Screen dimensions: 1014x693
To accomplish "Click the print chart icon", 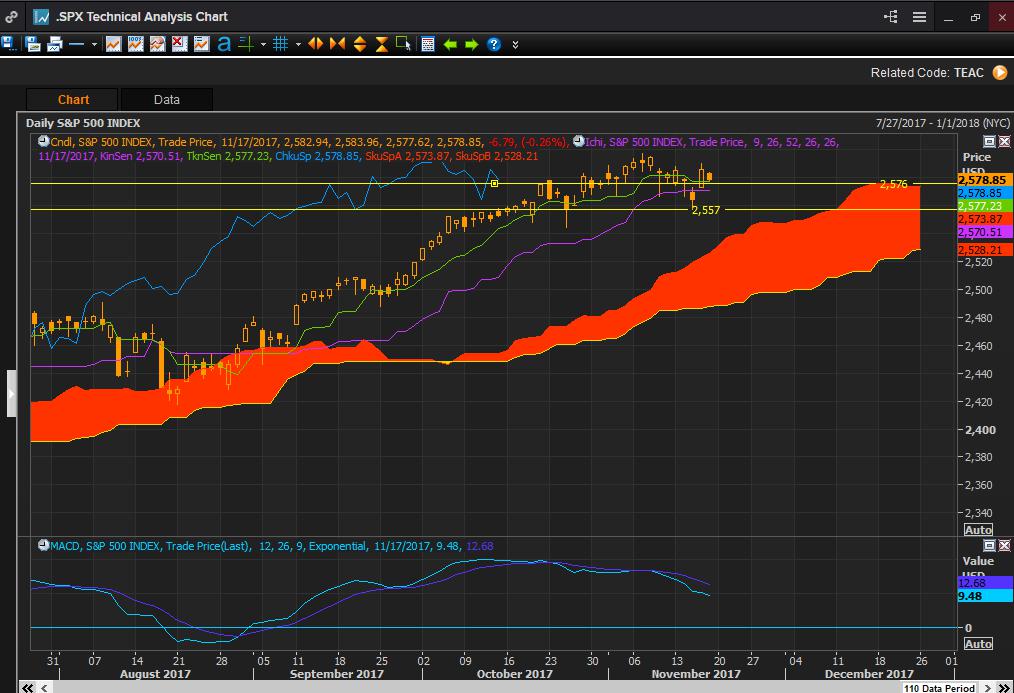I will coord(55,43).
